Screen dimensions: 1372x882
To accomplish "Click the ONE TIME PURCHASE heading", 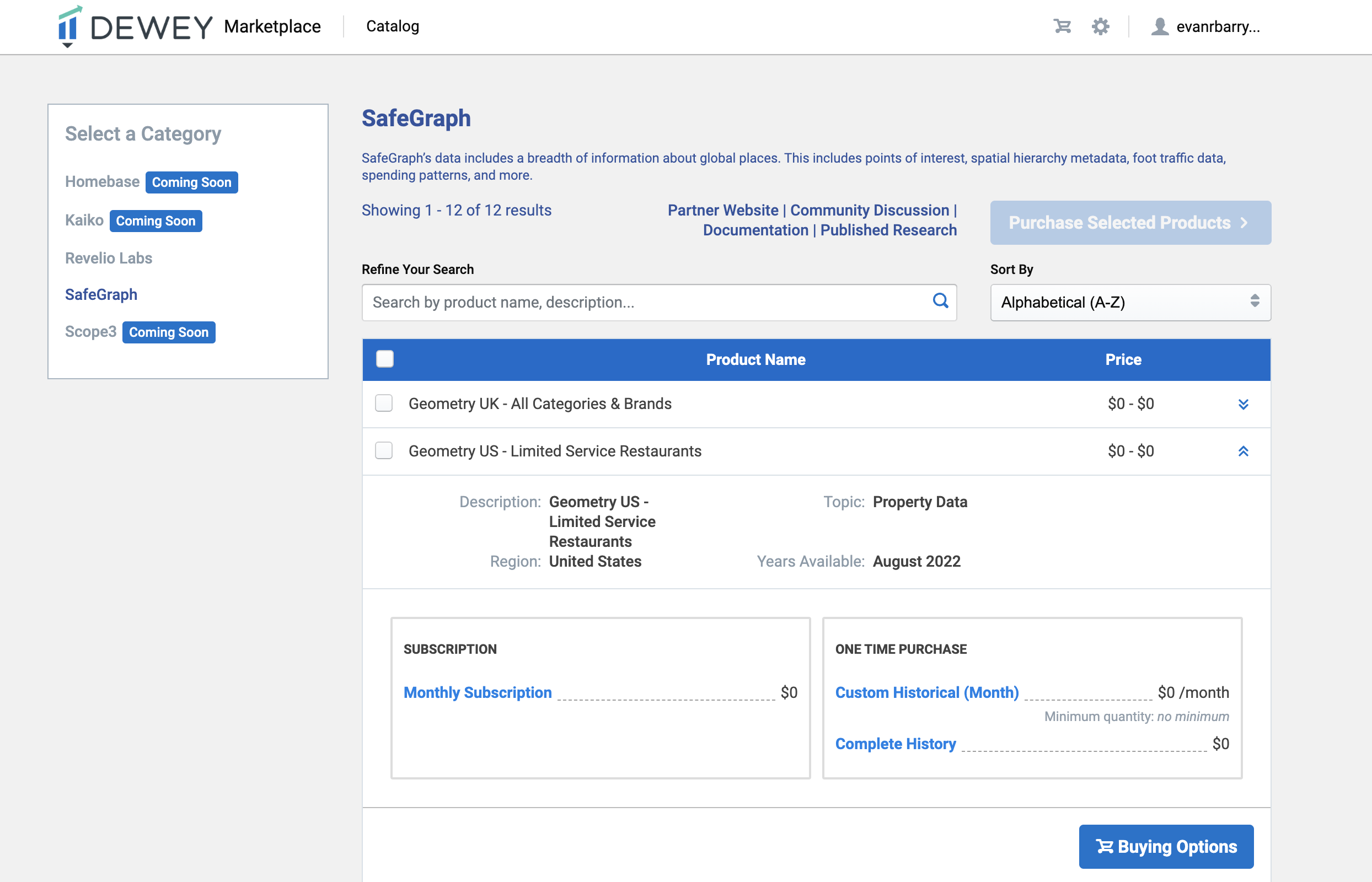I will pos(901,649).
